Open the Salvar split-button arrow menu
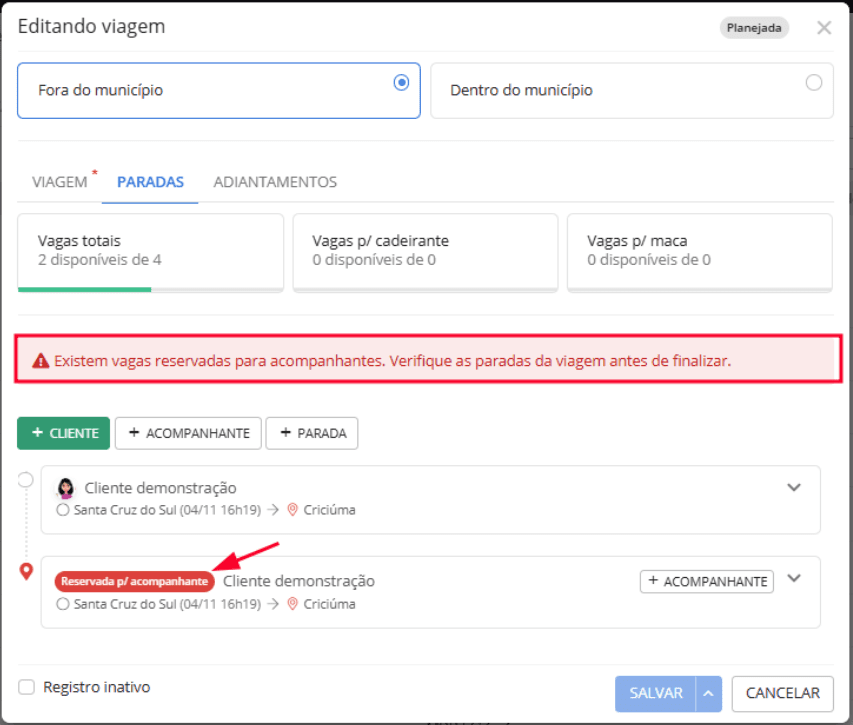Image resolution: width=853 pixels, height=725 pixels. point(709,693)
